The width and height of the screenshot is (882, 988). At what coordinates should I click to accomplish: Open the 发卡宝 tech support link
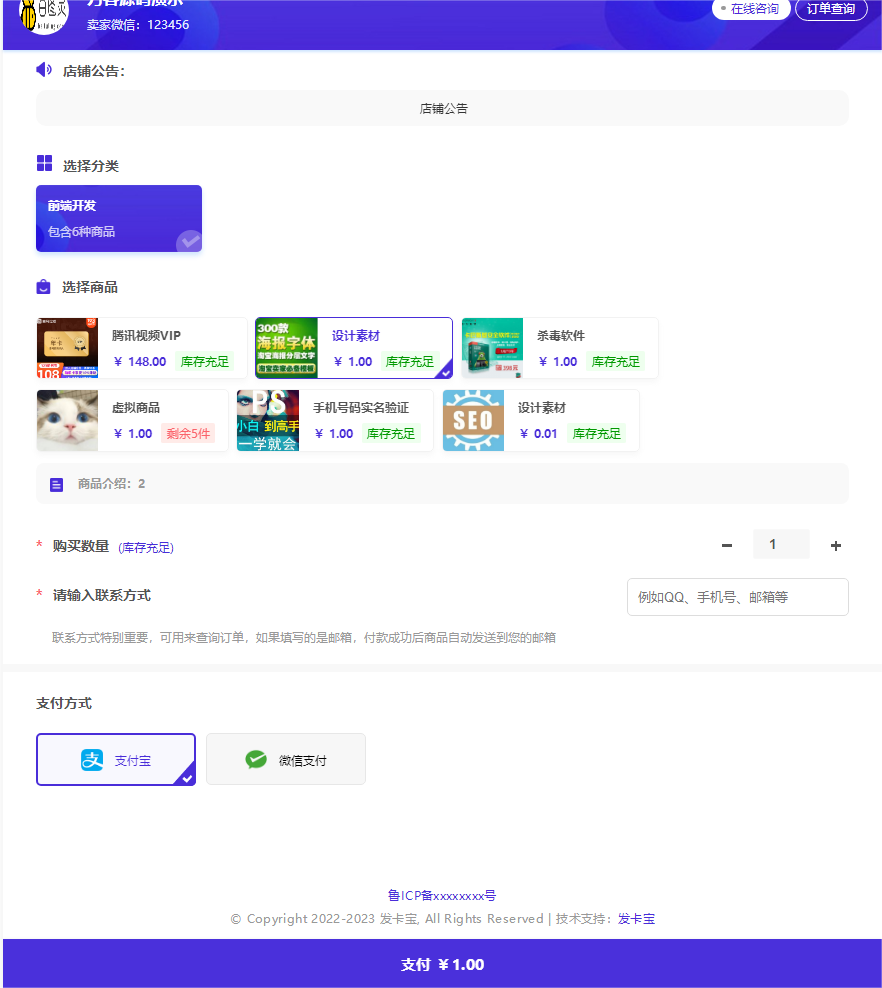point(636,919)
